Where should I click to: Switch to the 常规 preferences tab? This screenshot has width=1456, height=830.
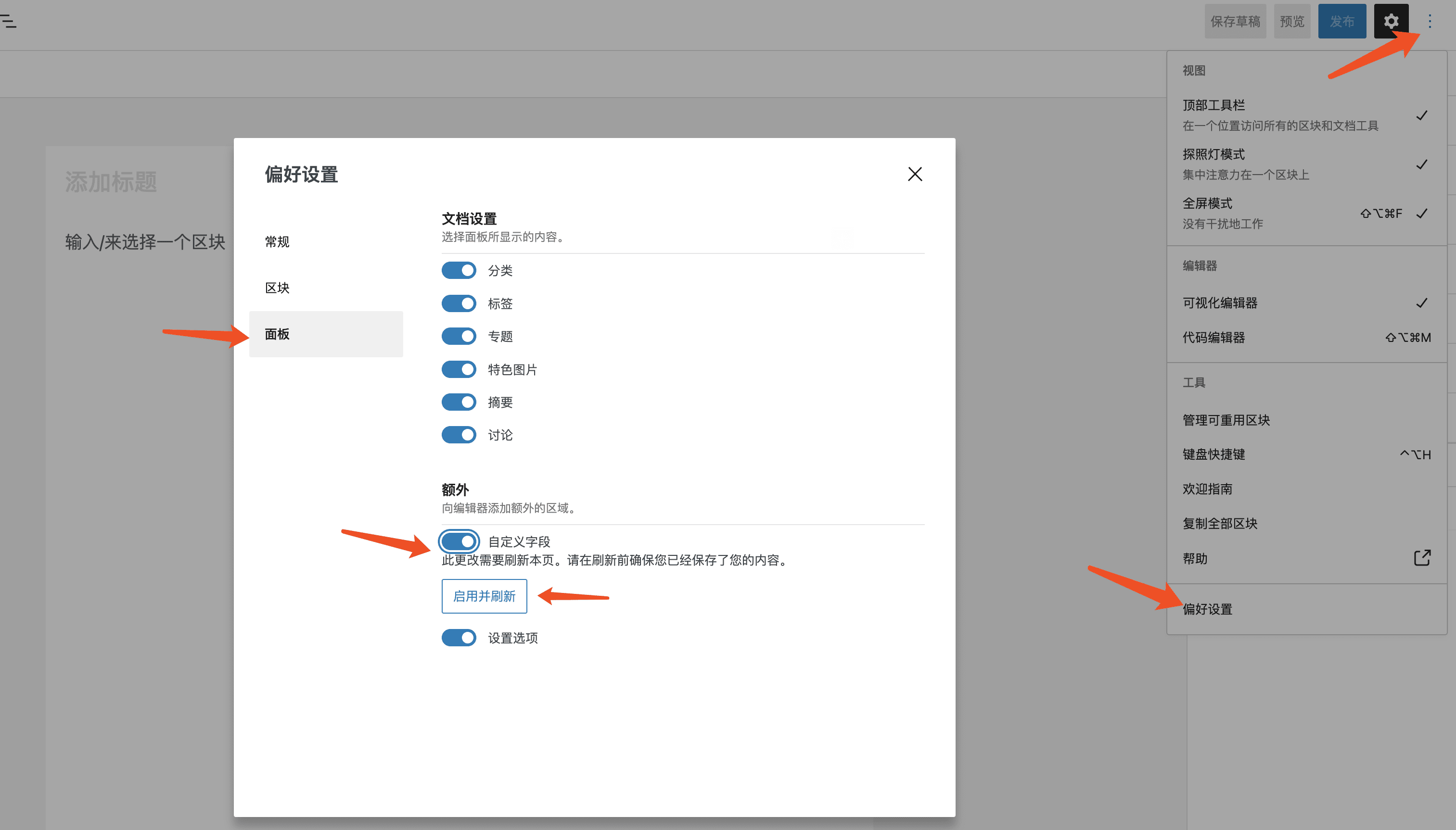point(326,242)
